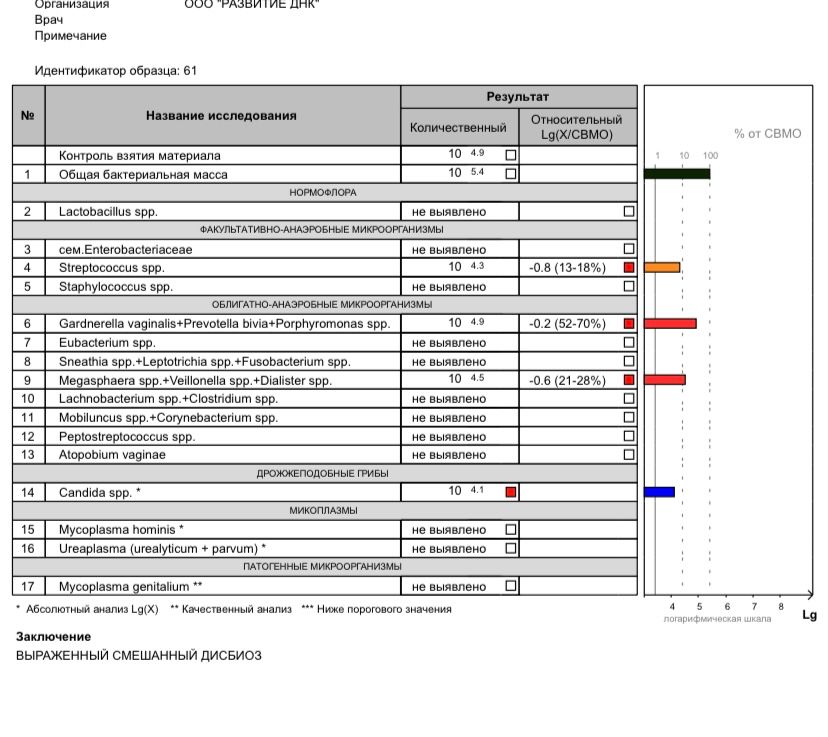Click the '% от СВМО' chart label
This screenshot has width=828, height=737.
click(768, 134)
